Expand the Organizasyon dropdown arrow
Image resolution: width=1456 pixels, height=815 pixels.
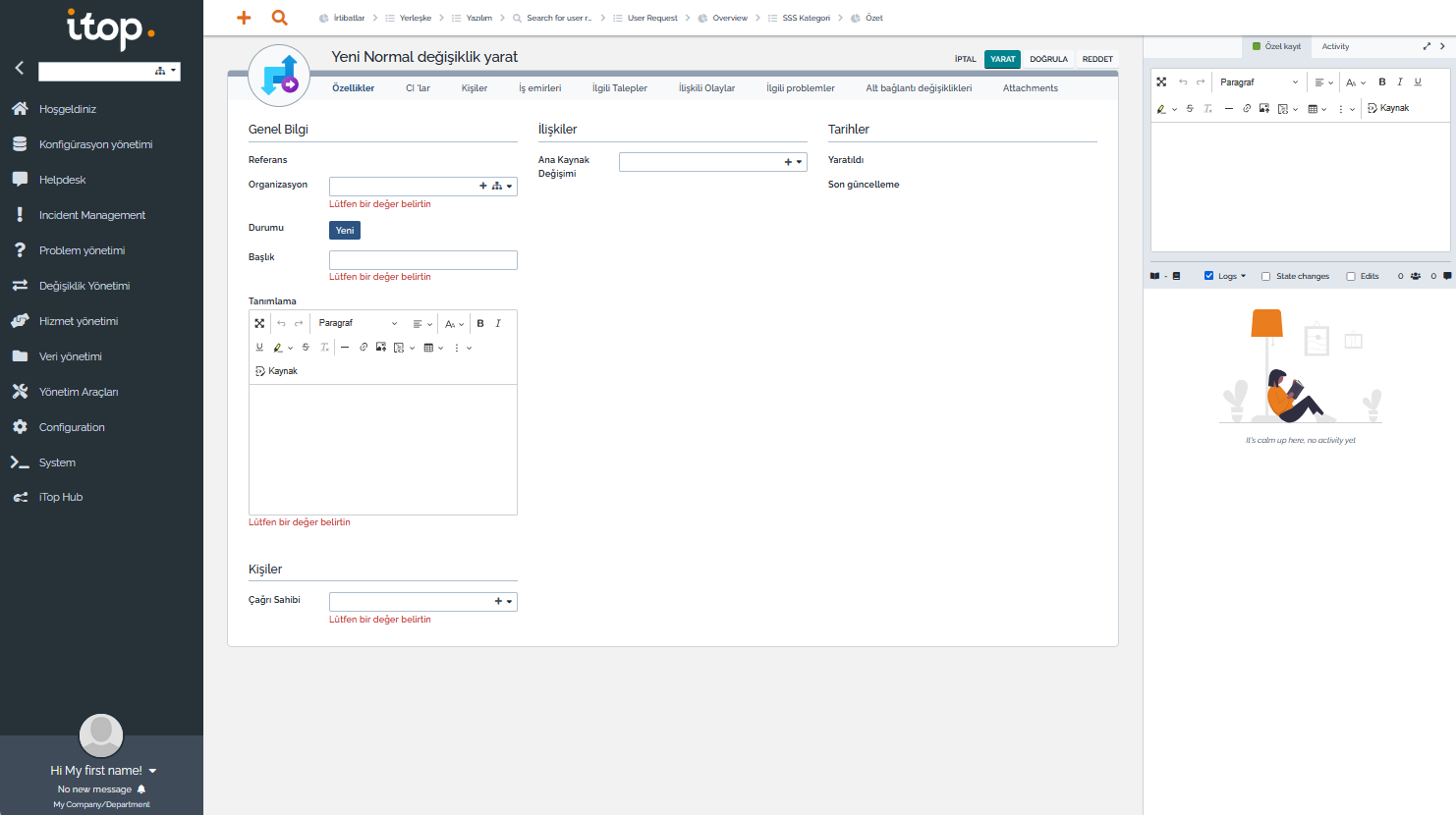point(509,187)
